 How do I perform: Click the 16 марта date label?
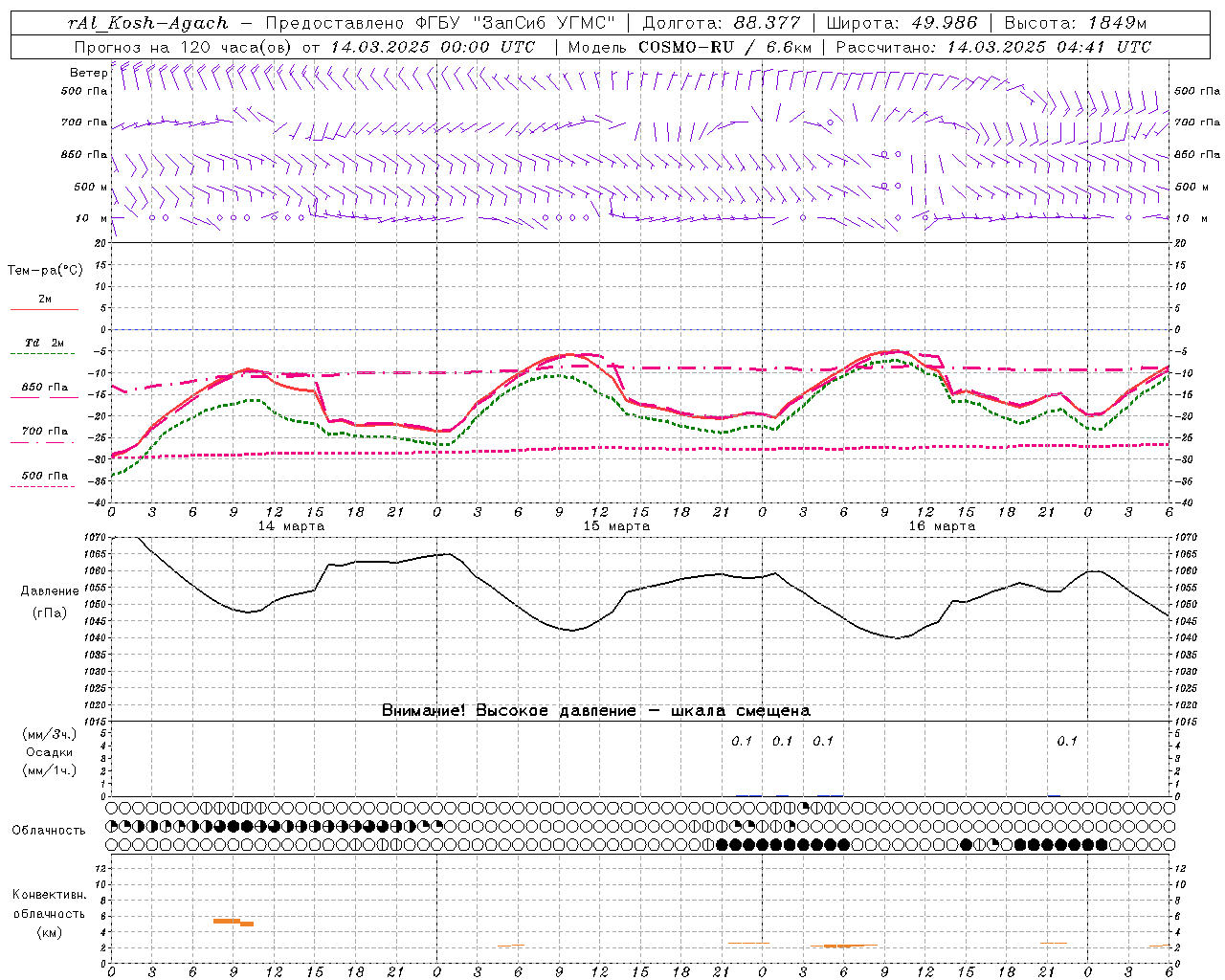click(943, 526)
